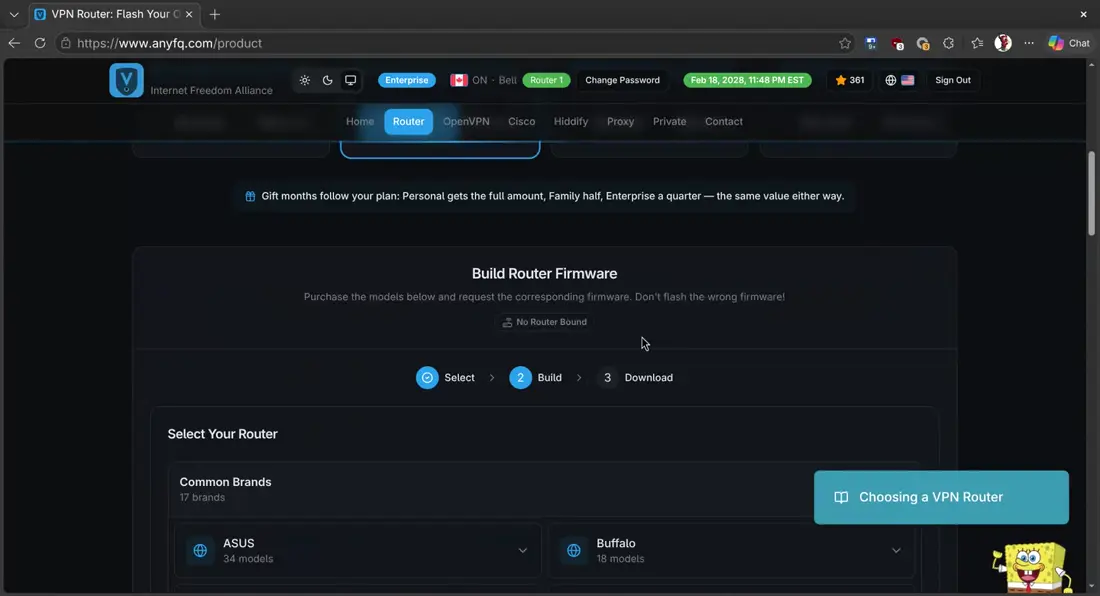Click the gift icon in the plan notice
1100x596 pixels.
(250, 196)
